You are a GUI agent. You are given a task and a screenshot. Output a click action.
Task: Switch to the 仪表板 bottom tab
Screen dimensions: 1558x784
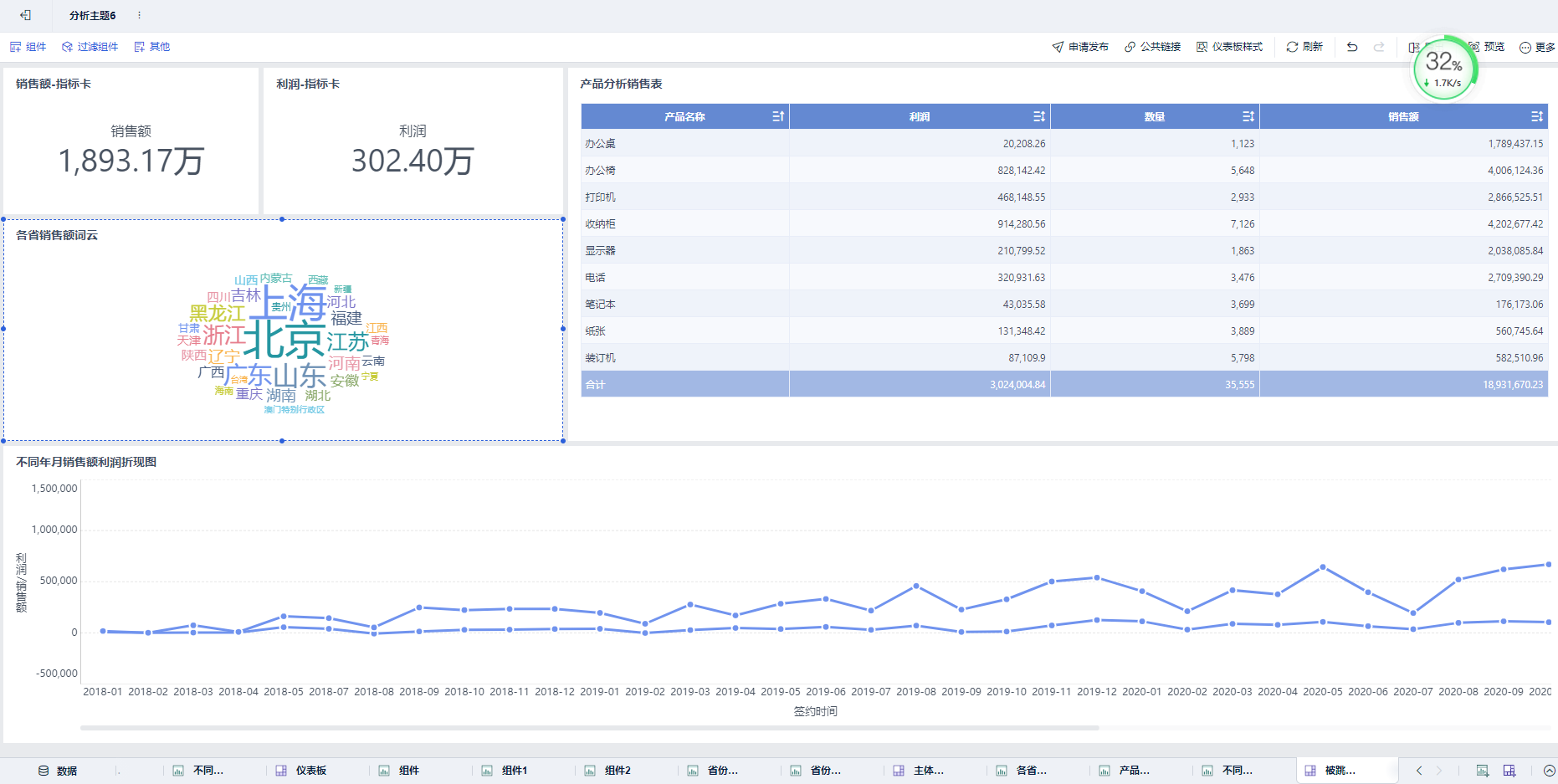point(302,771)
